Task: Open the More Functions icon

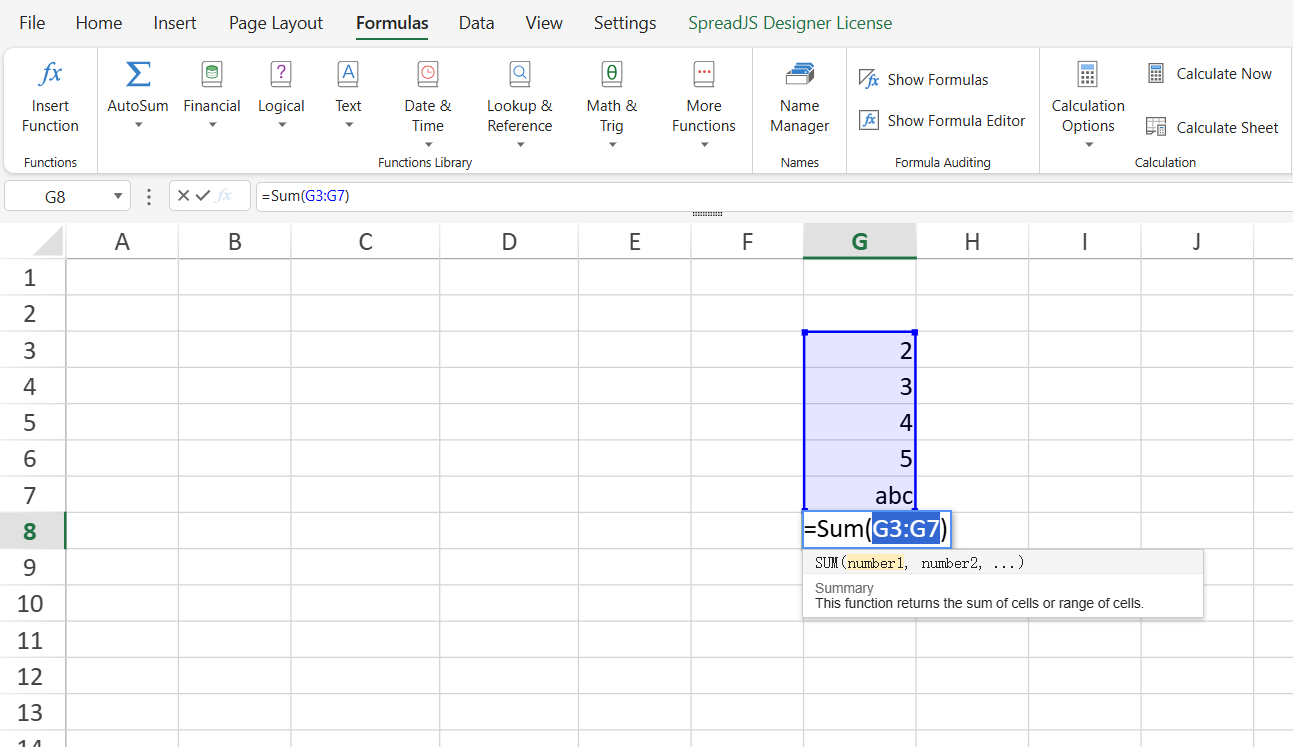Action: point(704,74)
